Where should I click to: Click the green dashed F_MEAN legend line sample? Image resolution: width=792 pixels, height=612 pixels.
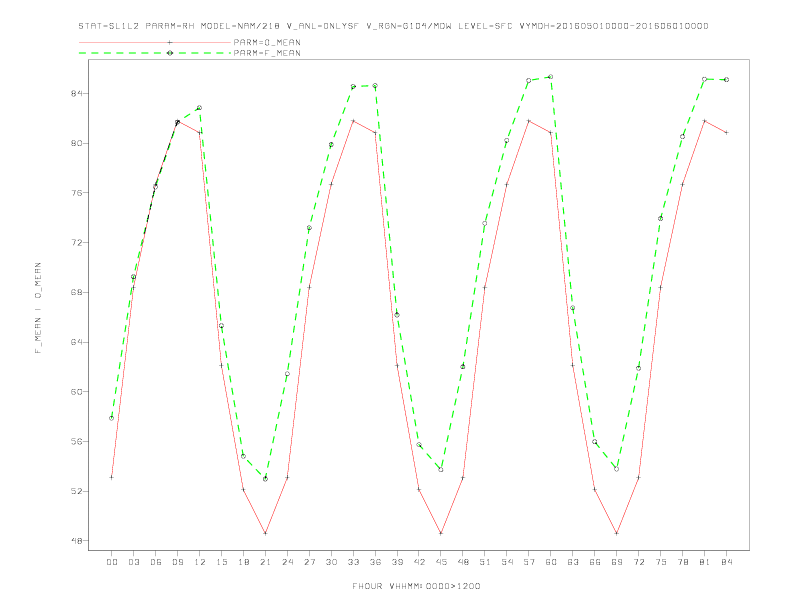tap(155, 53)
